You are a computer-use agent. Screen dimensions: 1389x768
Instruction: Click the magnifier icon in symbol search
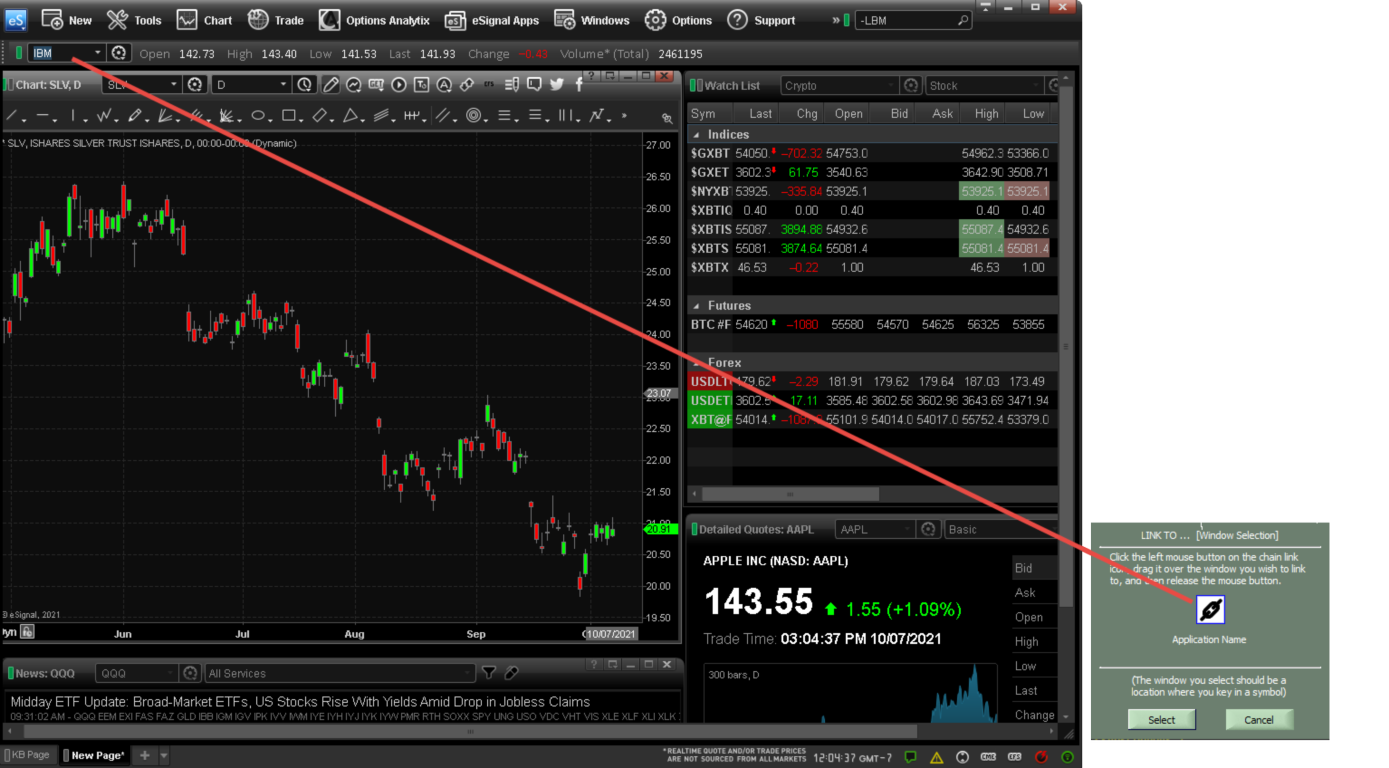963,20
